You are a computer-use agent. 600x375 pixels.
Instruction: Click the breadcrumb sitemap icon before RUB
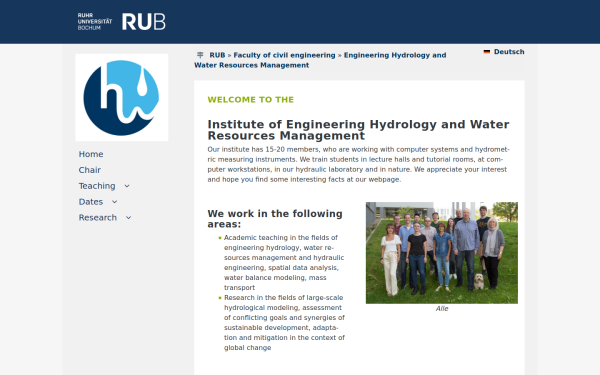200,55
